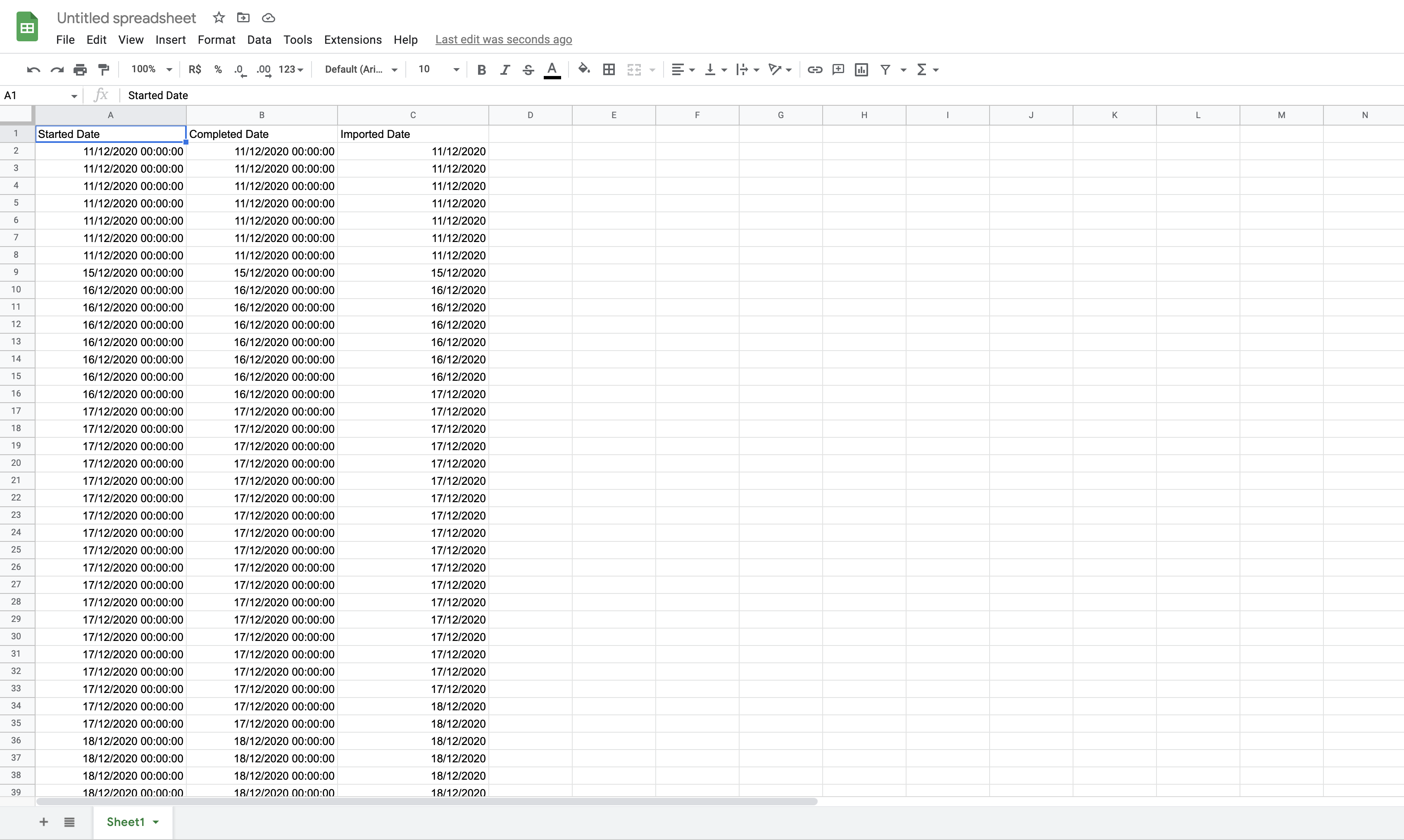The width and height of the screenshot is (1404, 840).
Task: Open the zoom level dropdown
Action: click(x=151, y=69)
